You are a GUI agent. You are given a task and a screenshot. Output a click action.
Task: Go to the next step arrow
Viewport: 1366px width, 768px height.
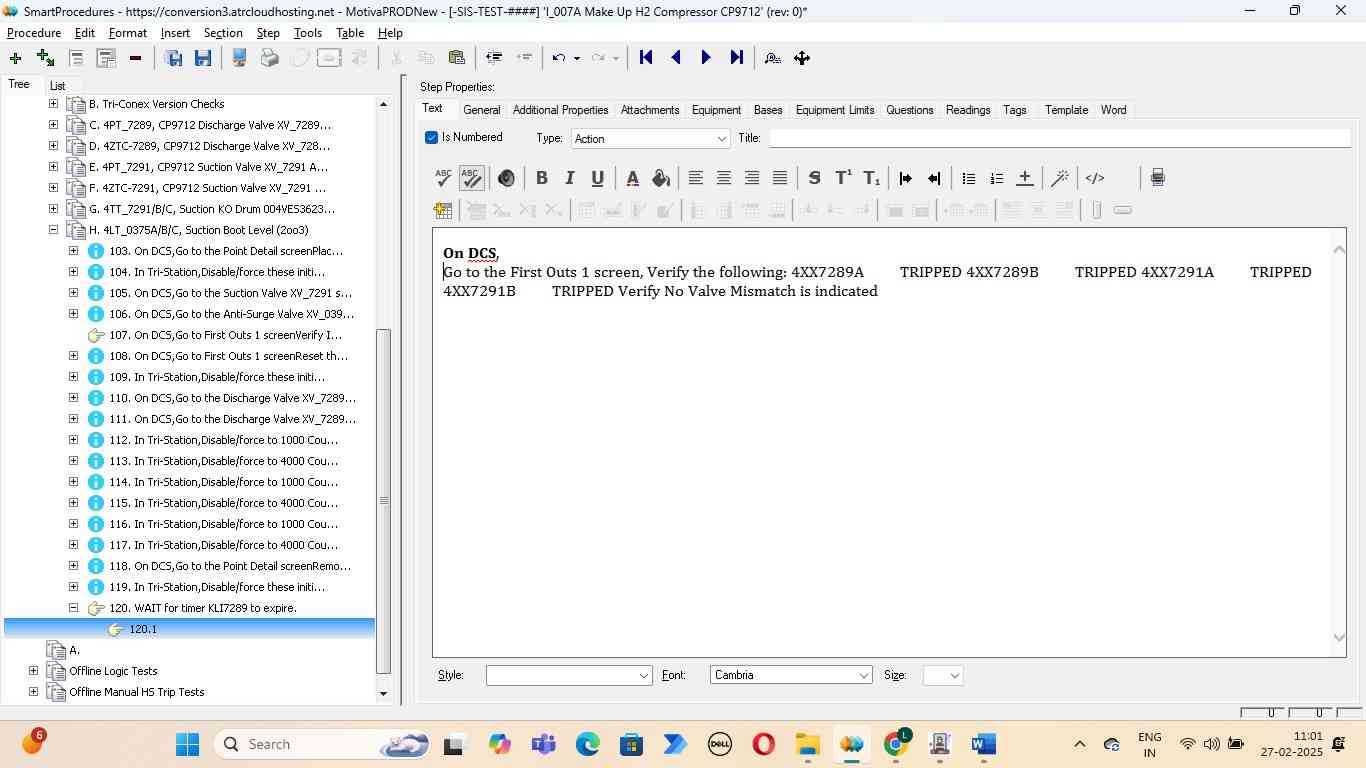pos(706,58)
